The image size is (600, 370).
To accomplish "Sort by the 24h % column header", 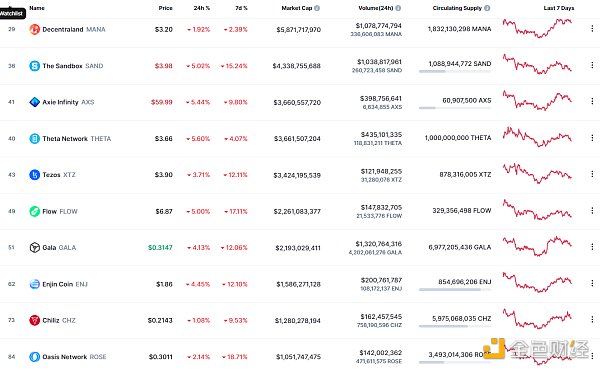I will (202, 8).
